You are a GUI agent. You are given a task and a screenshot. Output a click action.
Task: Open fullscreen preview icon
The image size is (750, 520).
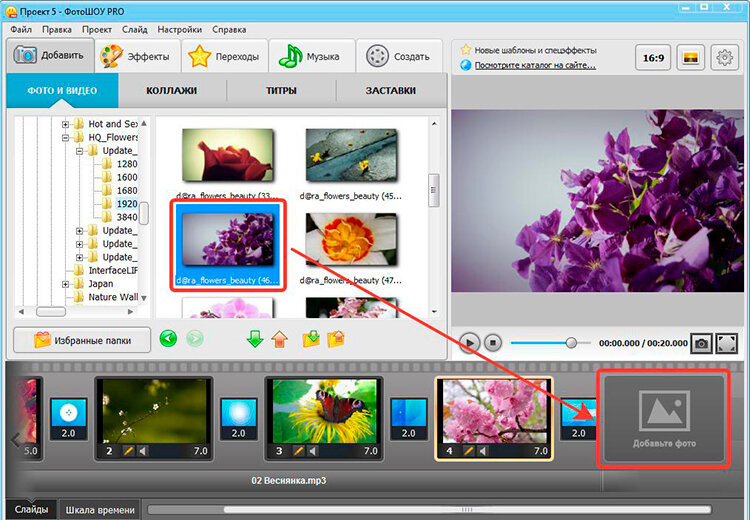[726, 343]
